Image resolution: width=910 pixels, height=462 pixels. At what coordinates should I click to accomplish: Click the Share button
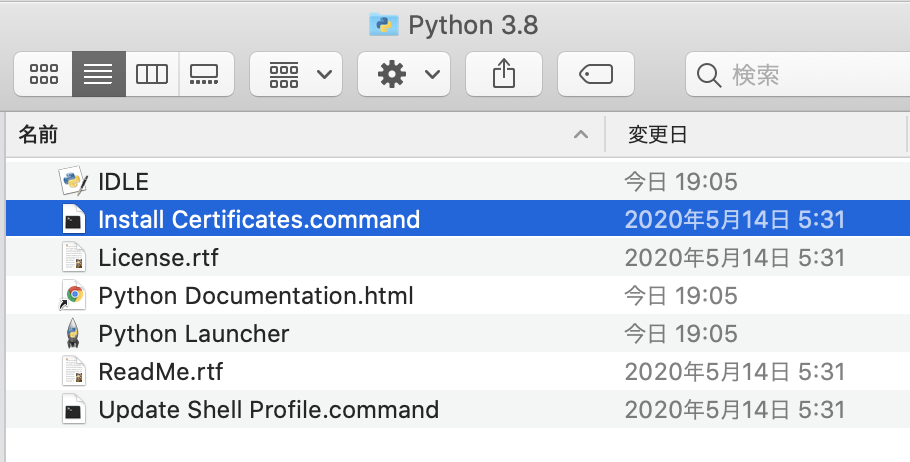tap(504, 74)
